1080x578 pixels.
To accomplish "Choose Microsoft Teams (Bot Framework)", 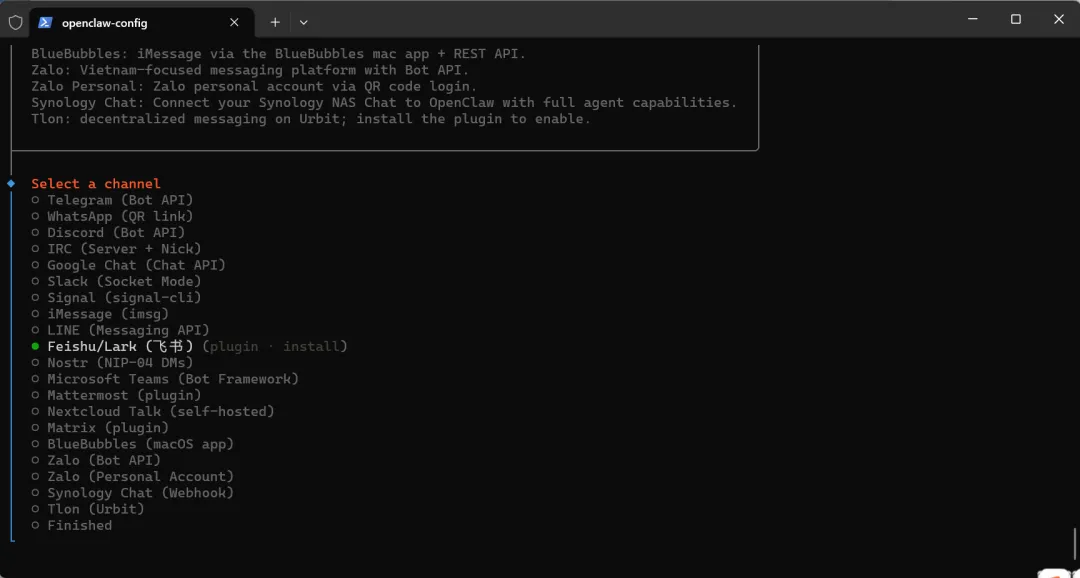I will (165, 379).
